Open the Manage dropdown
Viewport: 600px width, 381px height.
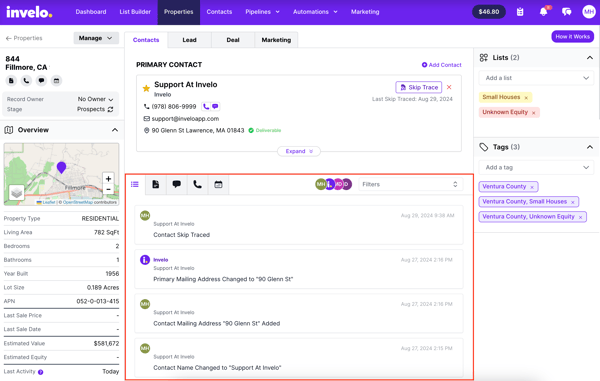(x=96, y=38)
